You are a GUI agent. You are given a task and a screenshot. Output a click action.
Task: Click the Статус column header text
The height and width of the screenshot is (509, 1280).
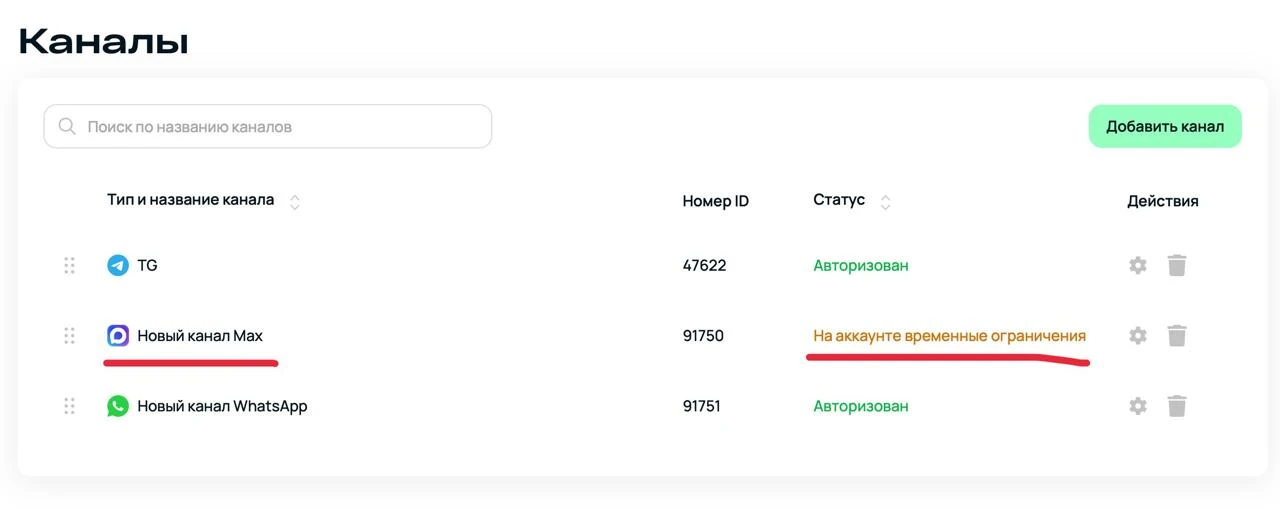[839, 200]
